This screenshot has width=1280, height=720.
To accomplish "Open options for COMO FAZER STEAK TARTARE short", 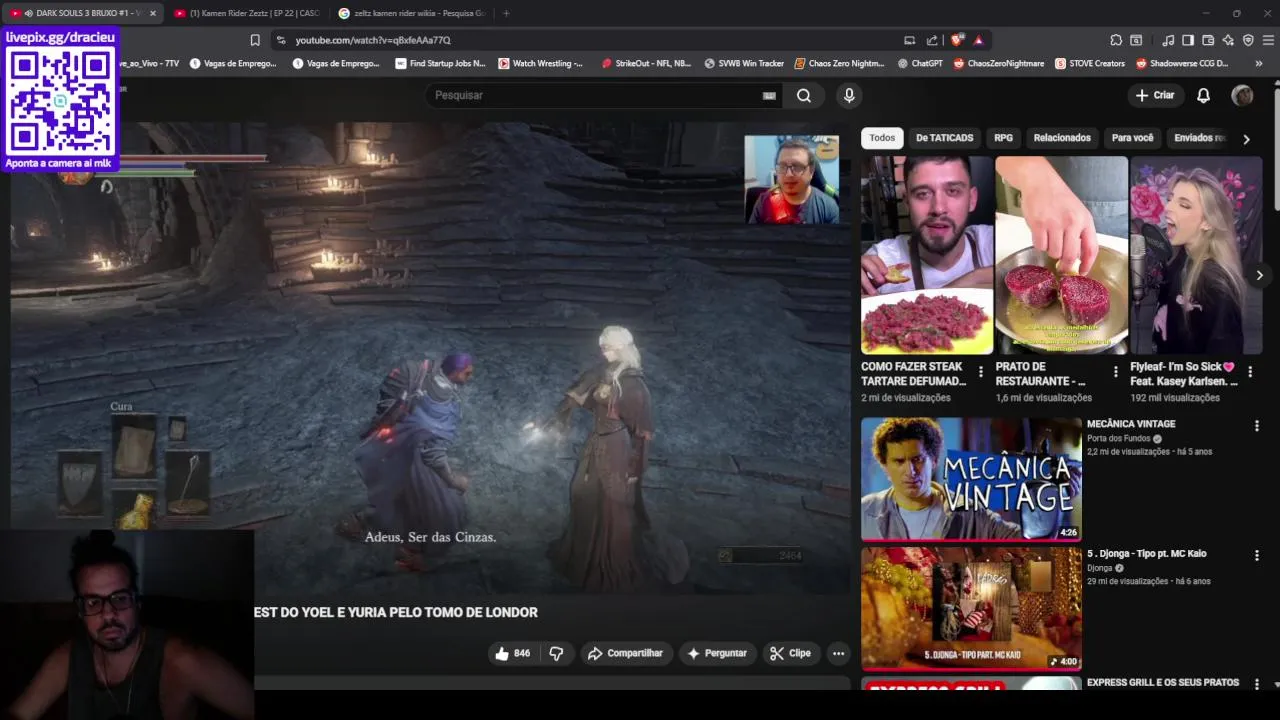I will pos(980,372).
